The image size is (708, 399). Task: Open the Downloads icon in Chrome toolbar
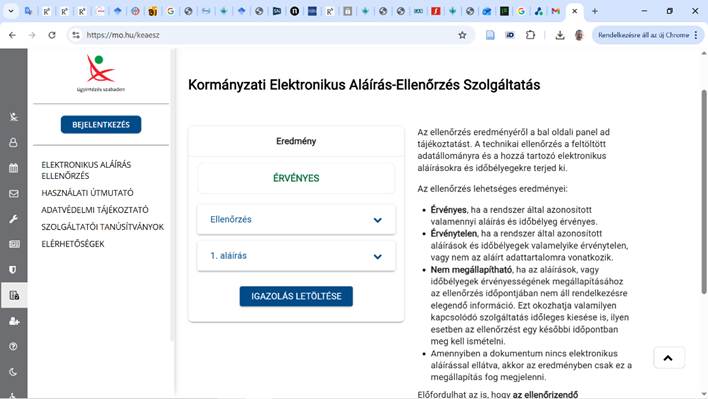coord(560,35)
